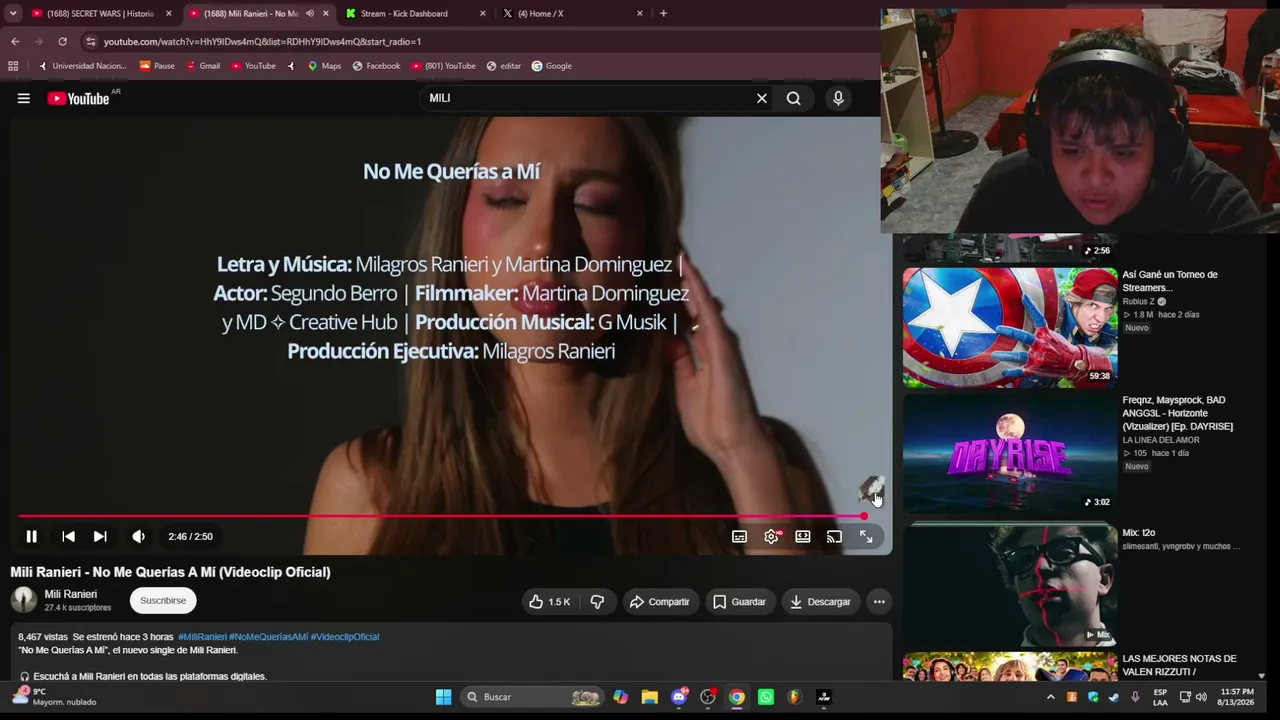Start voice search with the microphone
The height and width of the screenshot is (720, 1280).
pyautogui.click(x=838, y=98)
